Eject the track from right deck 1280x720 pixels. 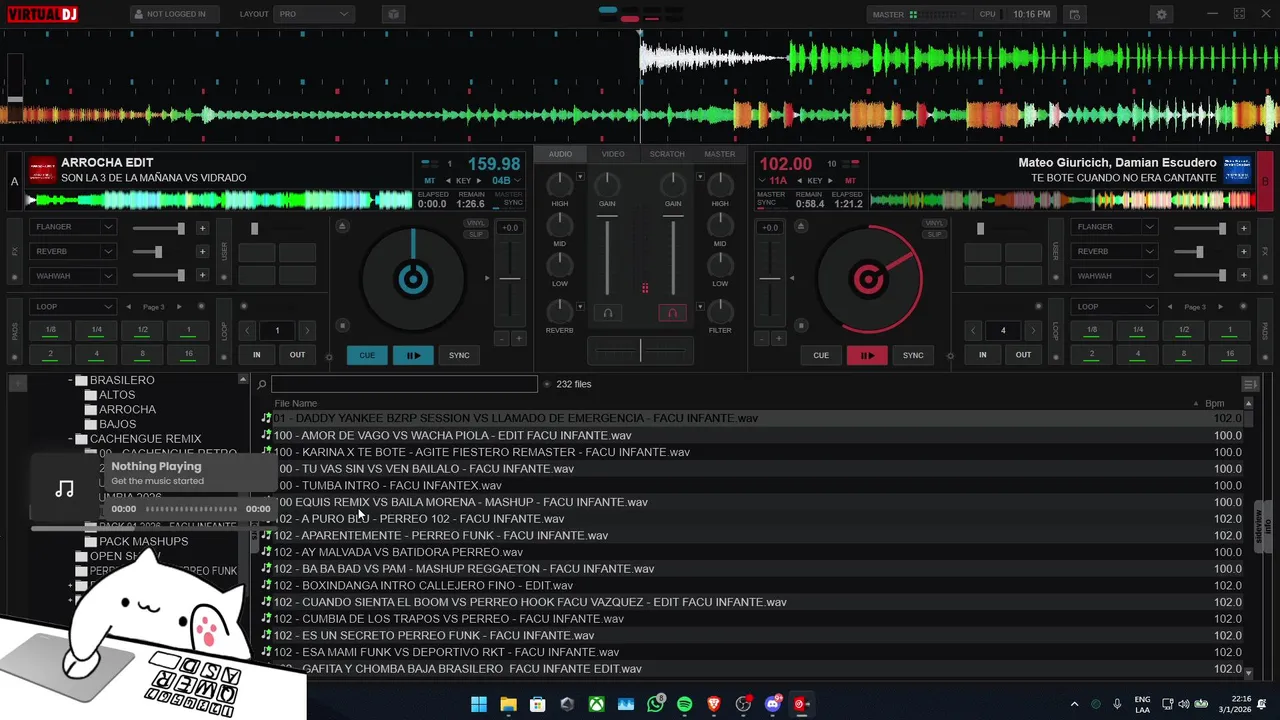pos(801,226)
